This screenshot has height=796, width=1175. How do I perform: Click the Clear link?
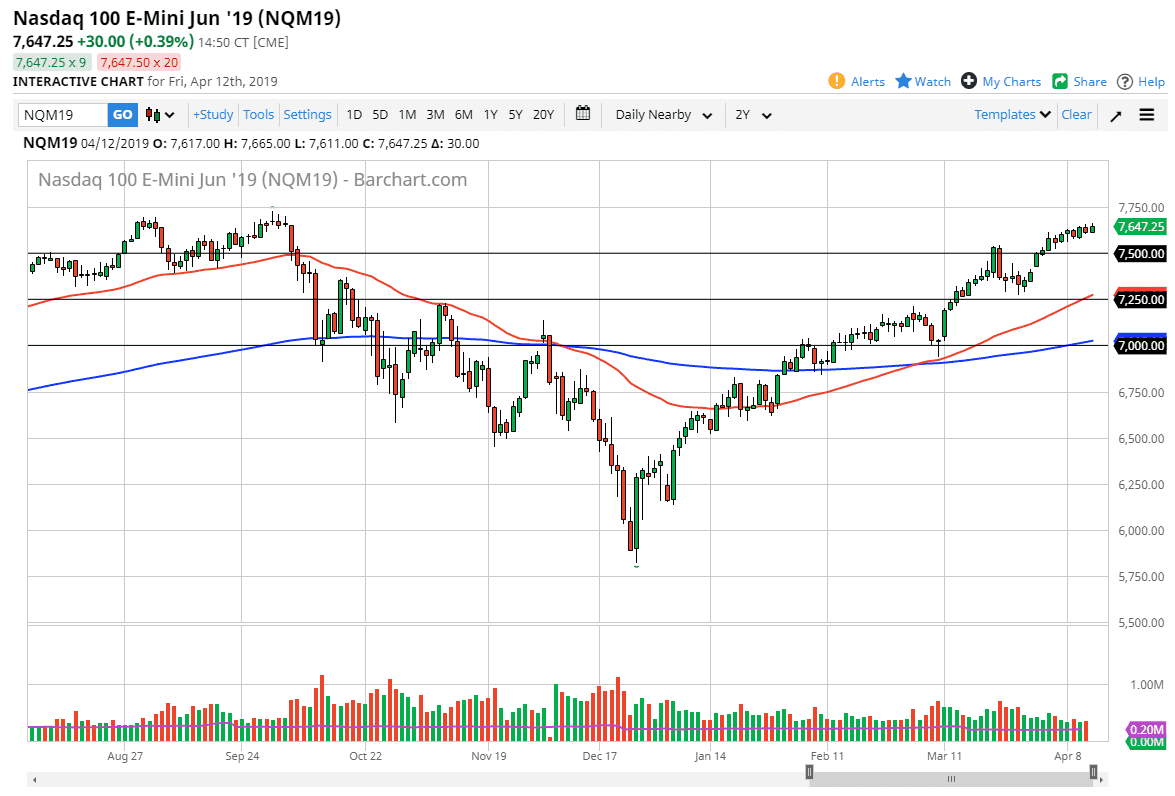click(x=1076, y=115)
